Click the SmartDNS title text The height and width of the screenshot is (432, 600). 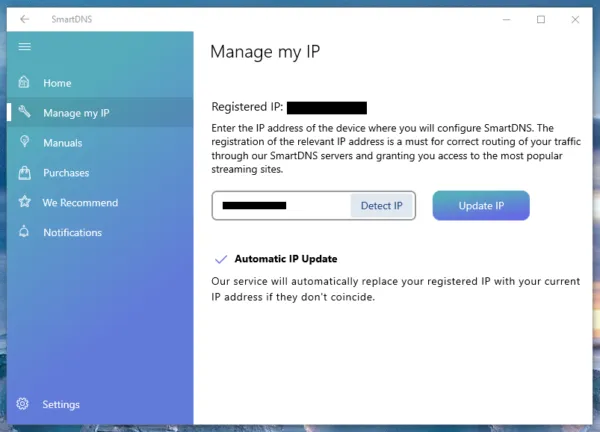tap(72, 19)
